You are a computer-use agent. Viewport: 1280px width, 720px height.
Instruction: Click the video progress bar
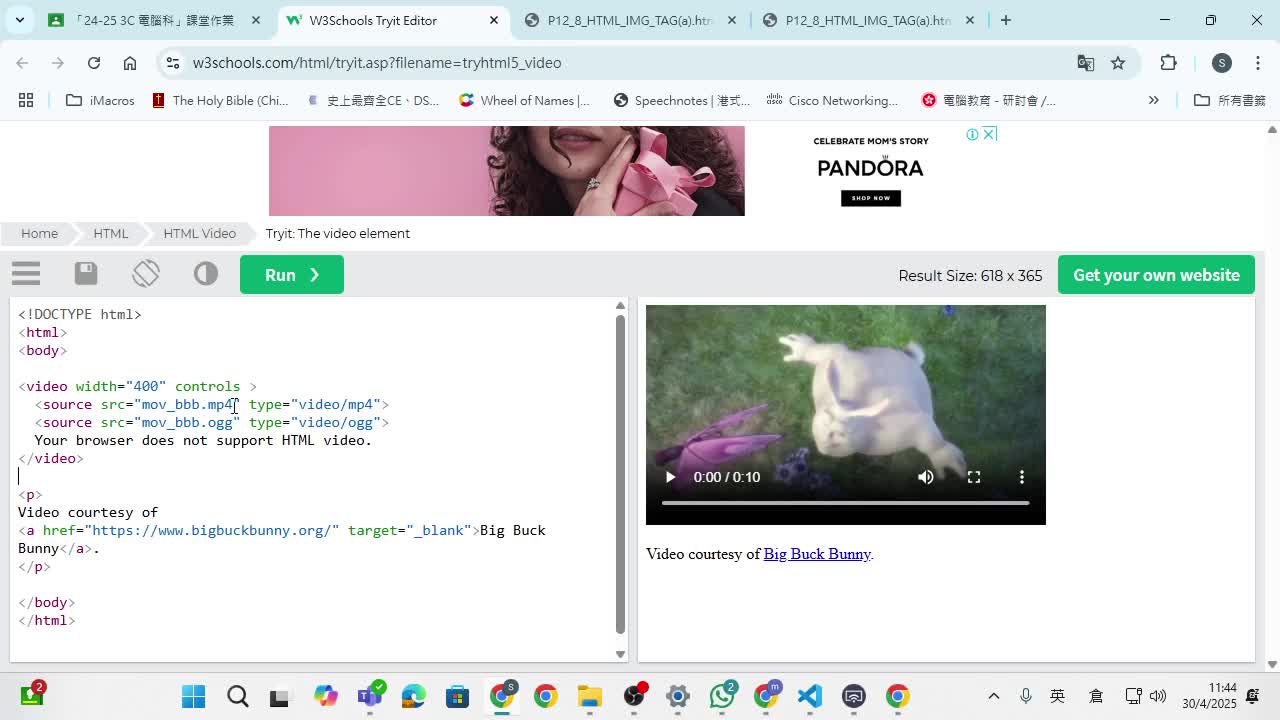tap(845, 503)
